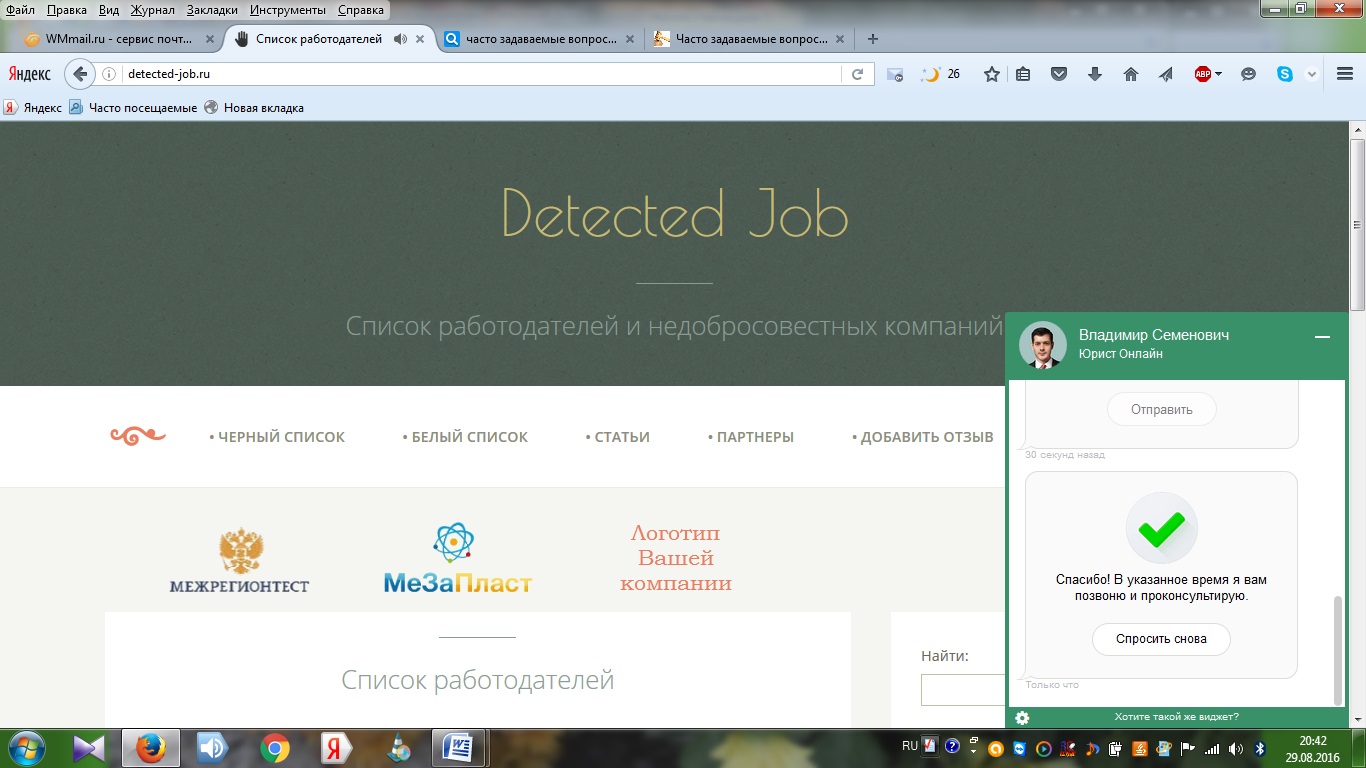This screenshot has height=768, width=1366.
Task: Expand more tools chevron beside Skype
Action: point(1311,74)
